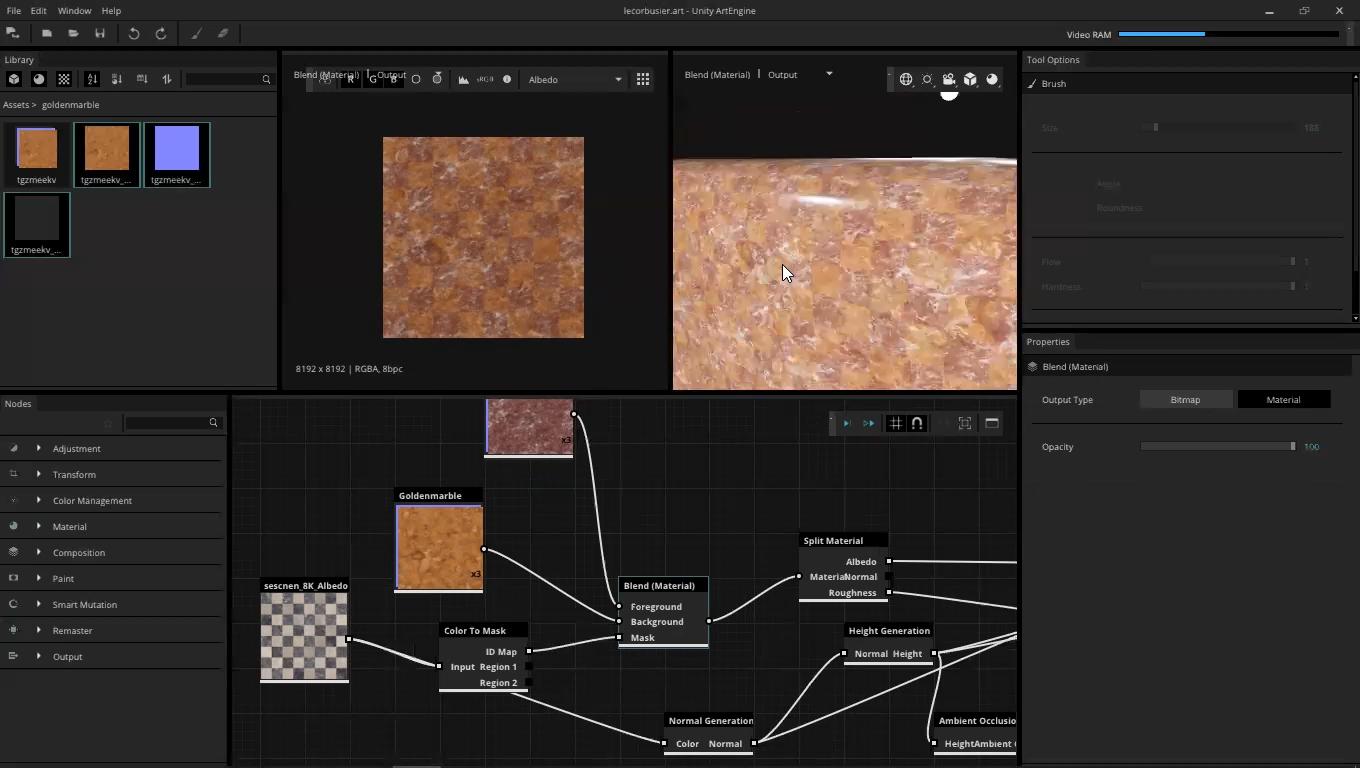Open the camera settings in the 3D viewport
1360x768 pixels.
pos(948,79)
